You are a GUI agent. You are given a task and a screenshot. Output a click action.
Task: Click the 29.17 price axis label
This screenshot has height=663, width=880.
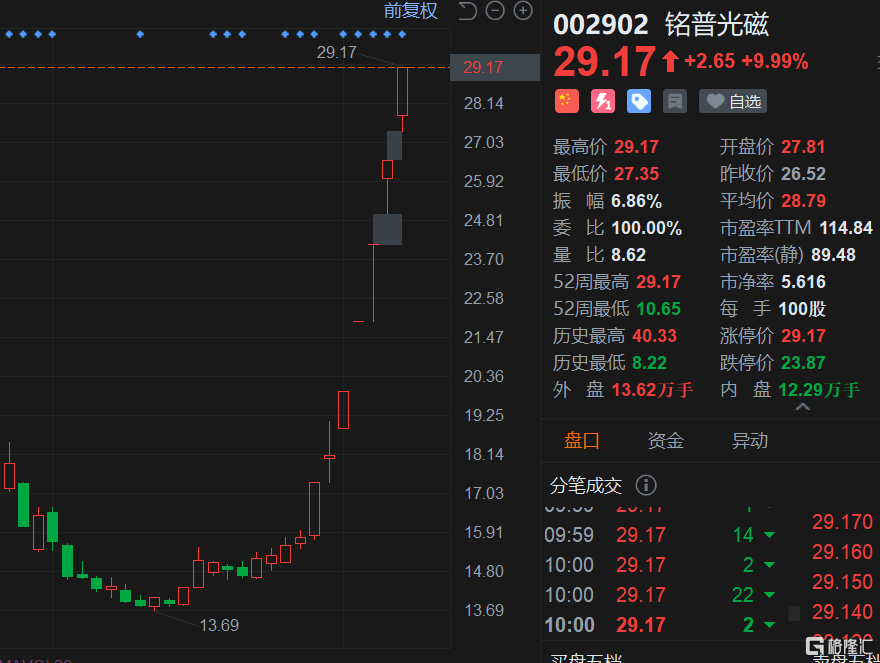click(x=495, y=67)
